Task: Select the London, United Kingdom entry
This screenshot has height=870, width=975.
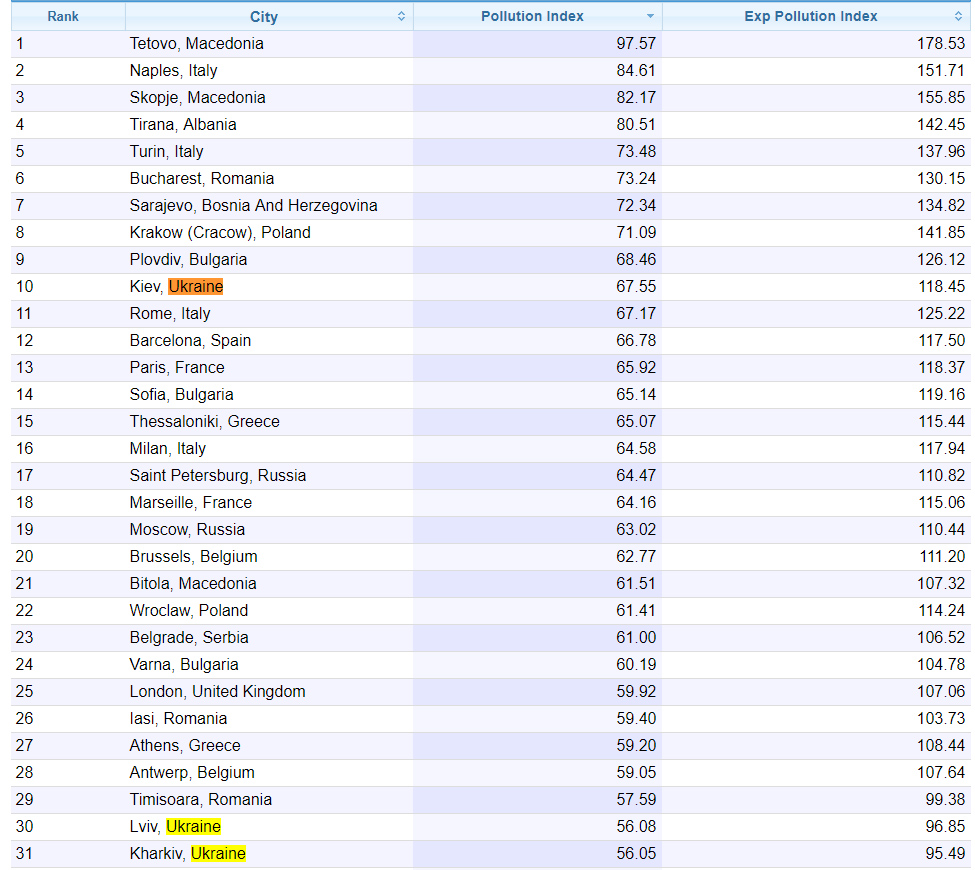Action: [x=217, y=692]
